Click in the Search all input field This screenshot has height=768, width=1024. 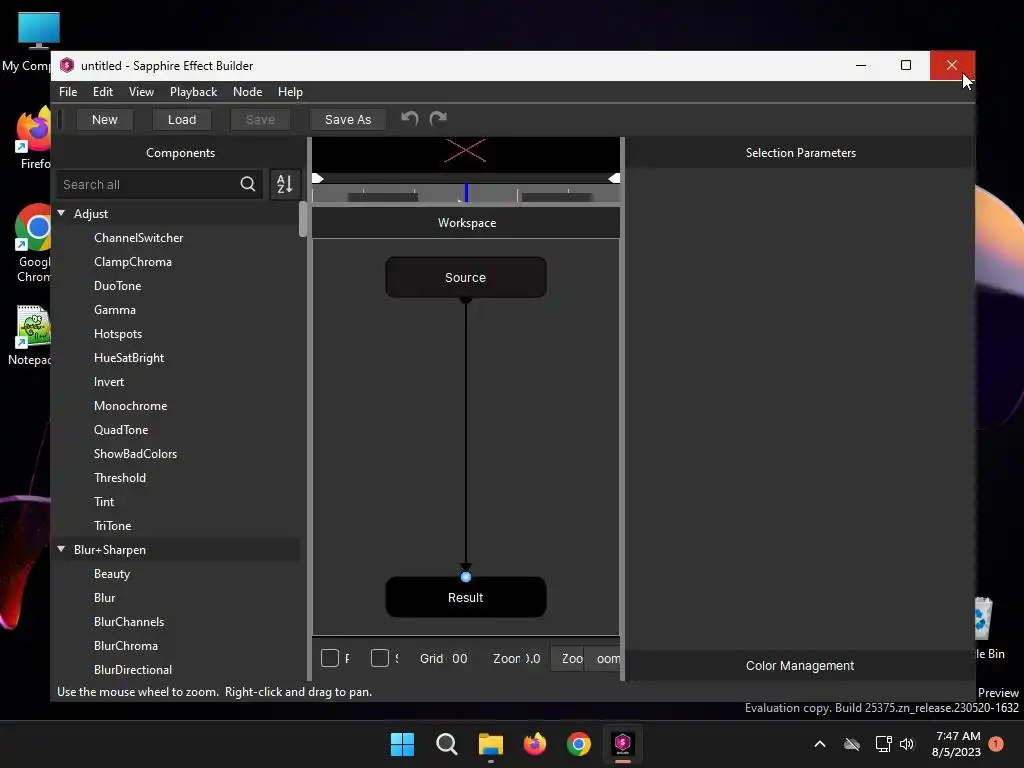tap(149, 184)
